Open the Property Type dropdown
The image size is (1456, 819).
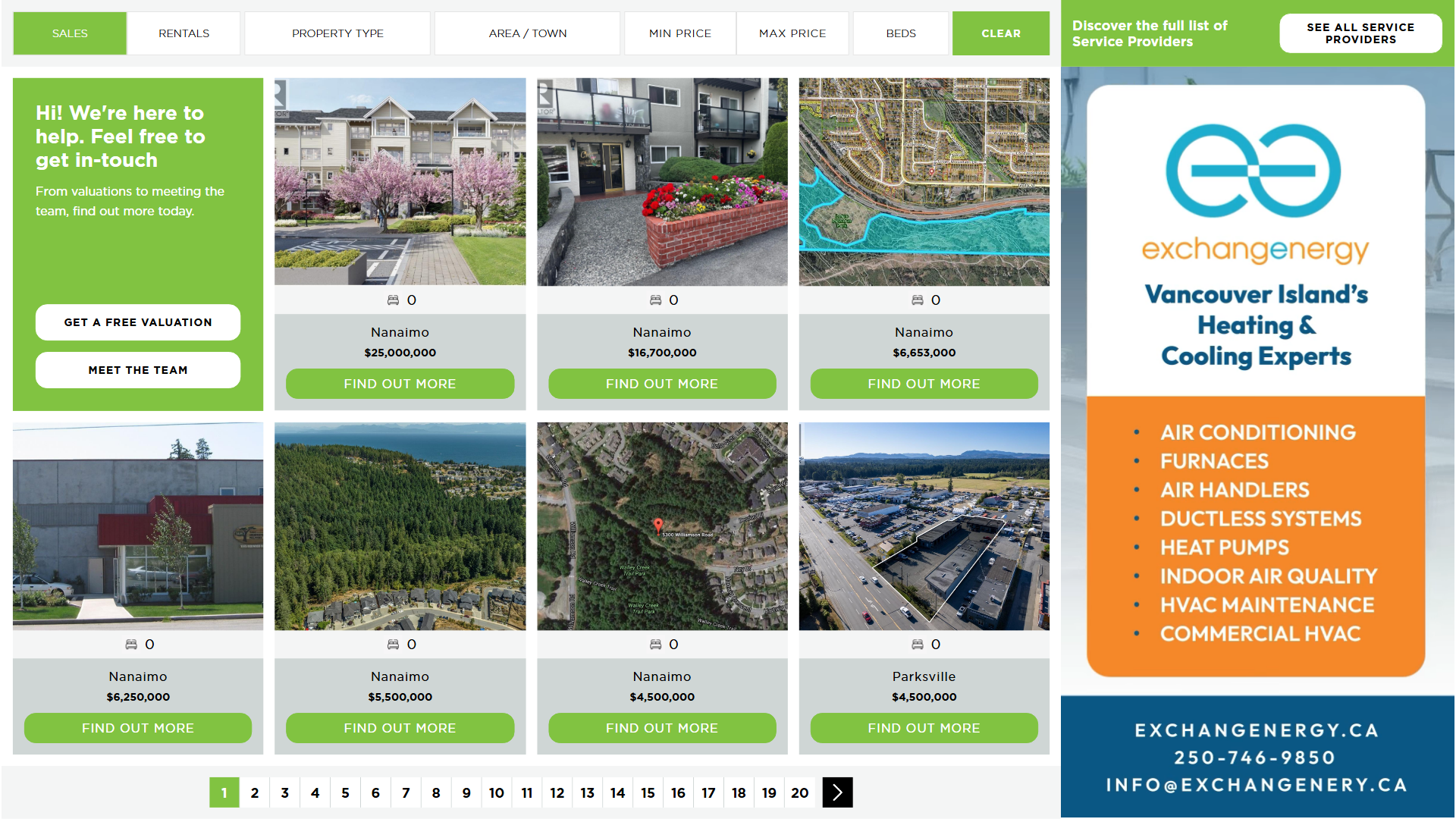point(337,33)
